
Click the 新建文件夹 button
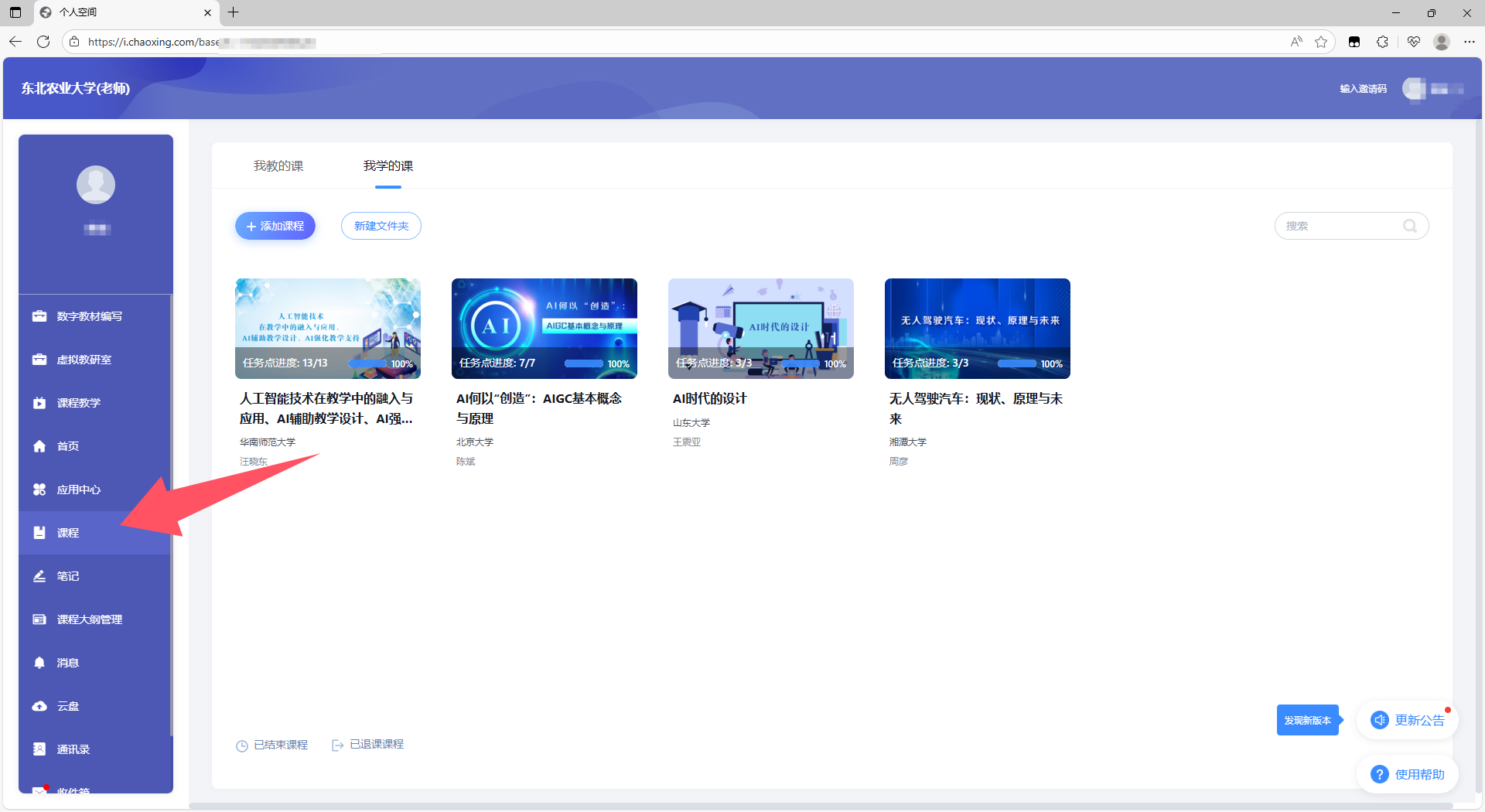(x=381, y=226)
